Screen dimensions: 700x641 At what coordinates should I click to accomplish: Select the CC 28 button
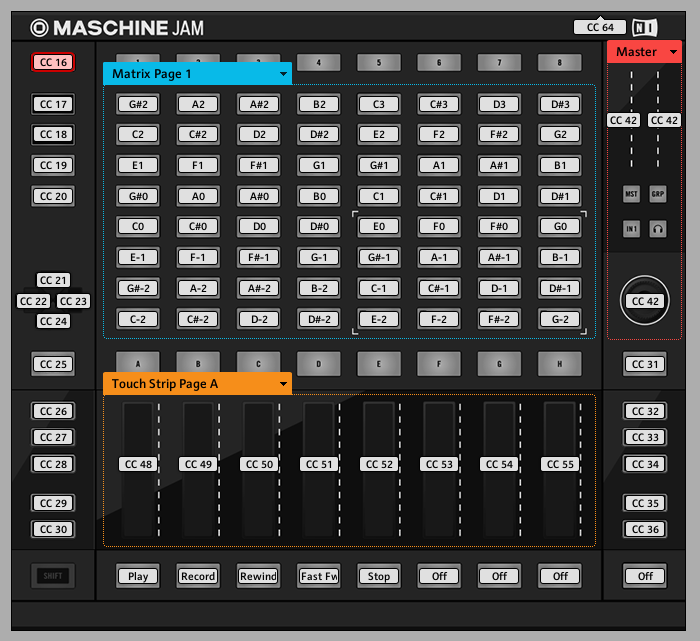[x=53, y=464]
